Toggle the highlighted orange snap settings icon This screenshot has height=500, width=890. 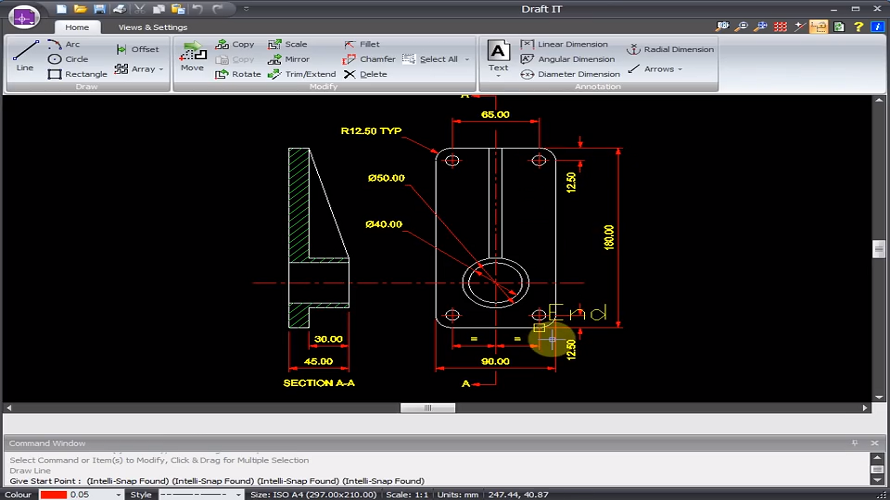click(x=818, y=27)
